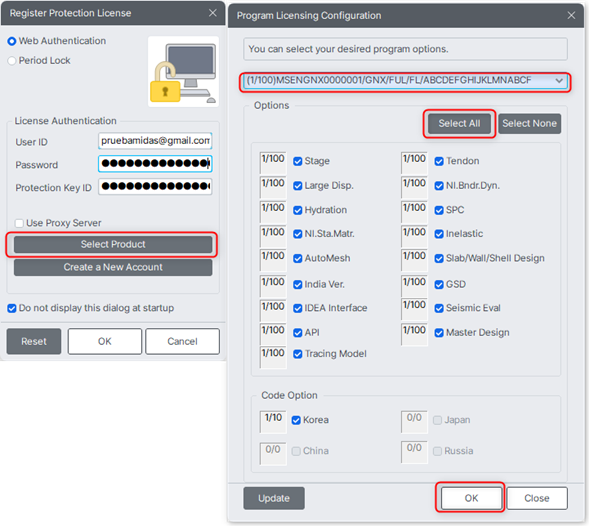This screenshot has width=589, height=526.
Task: Click the padlock computer image
Action: (183, 72)
